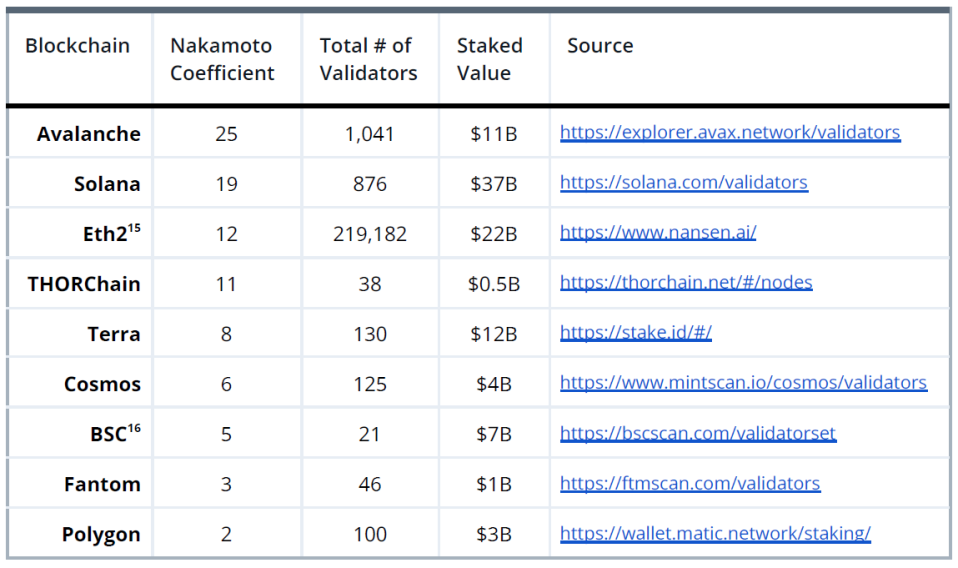Open the stake.id link for Terra
Image resolution: width=958 pixels, height=568 pixels.
pos(636,333)
